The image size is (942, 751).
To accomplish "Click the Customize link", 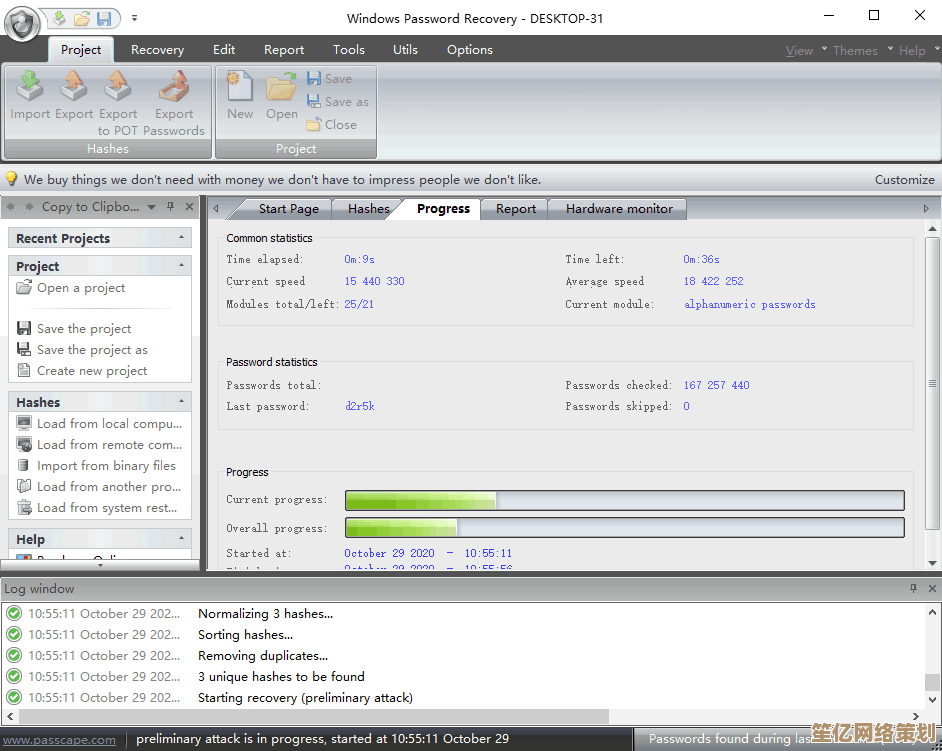I will coord(904,180).
